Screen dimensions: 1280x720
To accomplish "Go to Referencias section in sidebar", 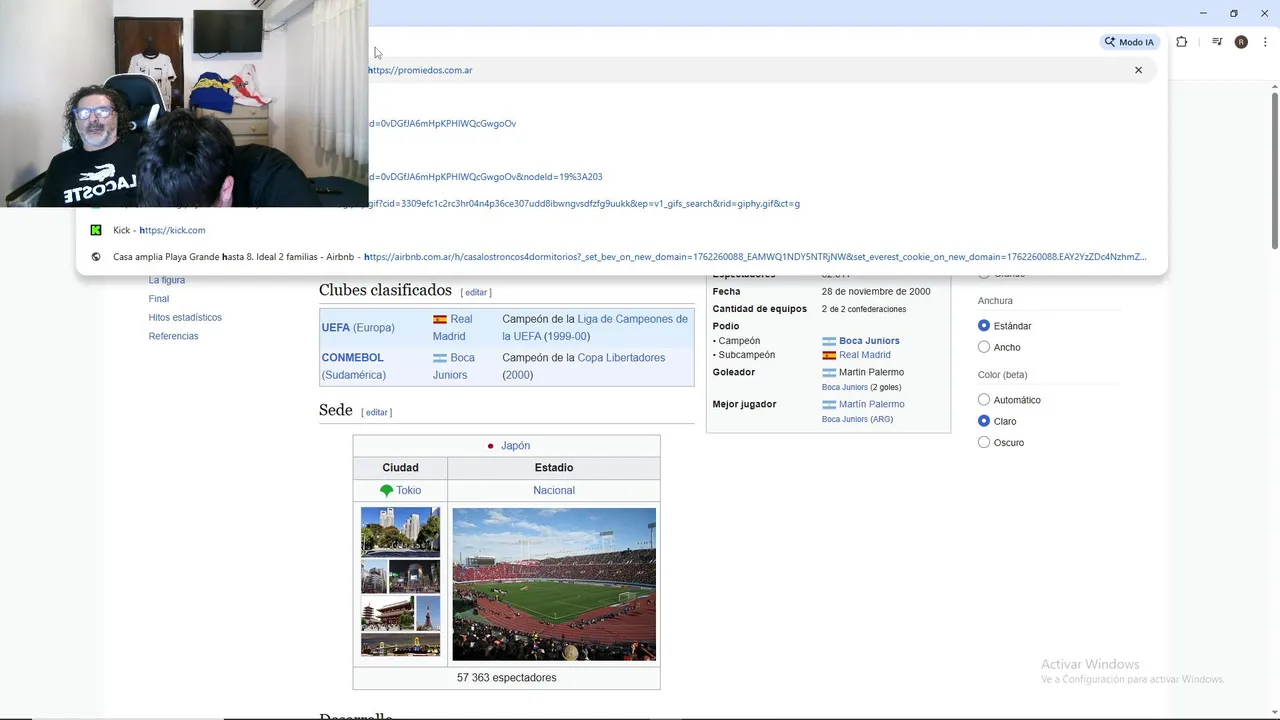I will click(x=173, y=336).
